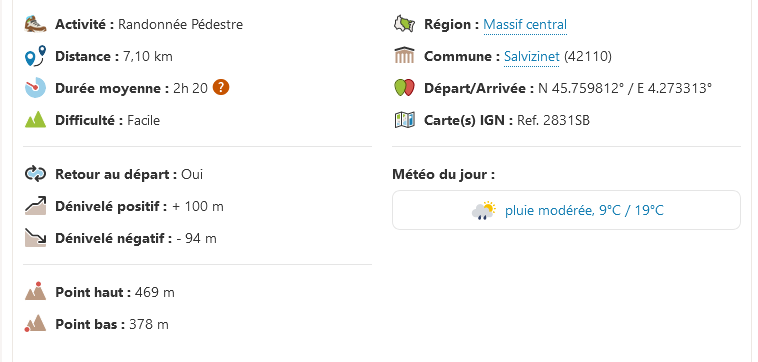The width and height of the screenshot is (758, 362).
Task: Click the negative elevation descent icon
Action: click(35, 238)
